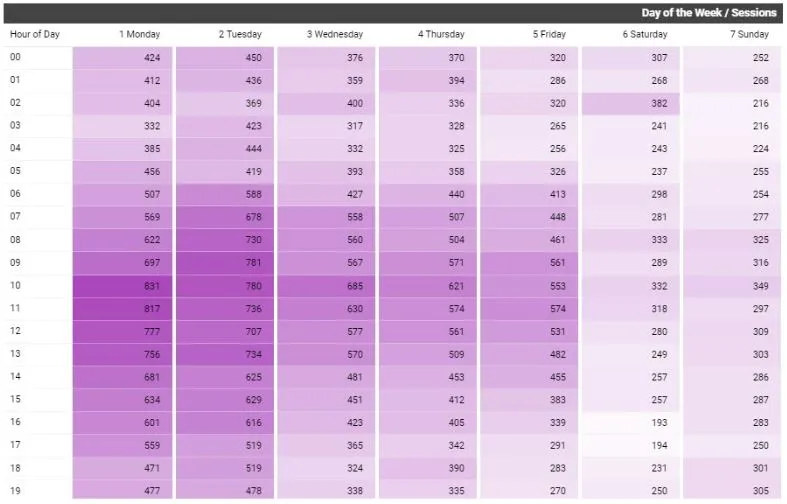Click Thursday hour 10 cell showing 621
Screen dimensions: 787x504
click(428, 286)
